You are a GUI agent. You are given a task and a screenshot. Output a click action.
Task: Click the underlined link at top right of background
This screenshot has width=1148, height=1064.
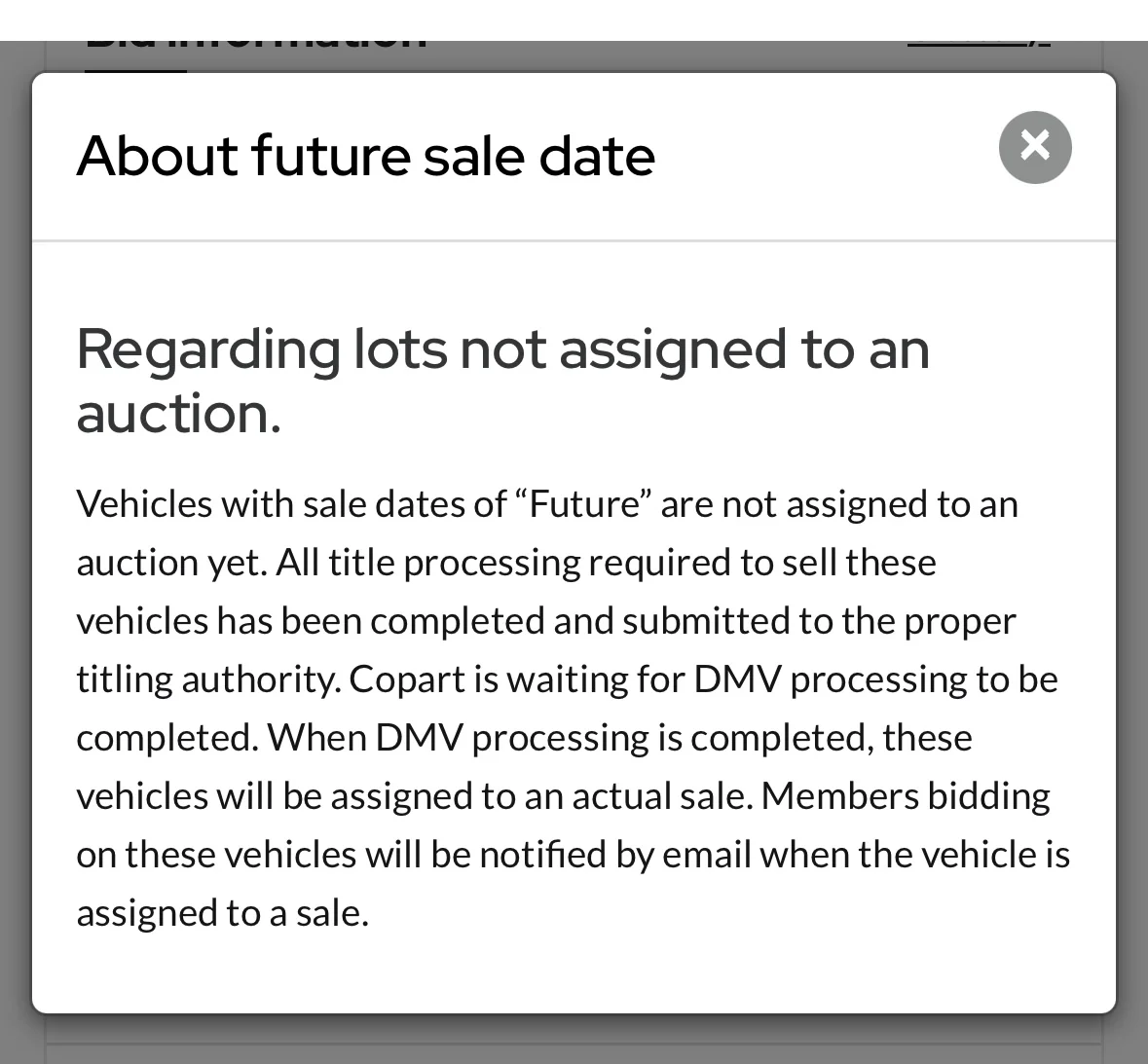979,45
